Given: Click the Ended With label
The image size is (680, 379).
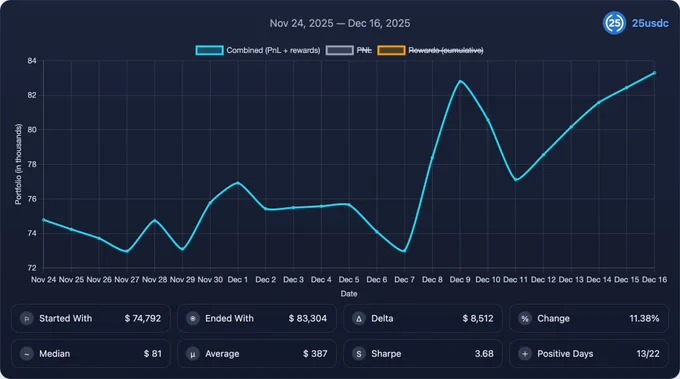Looking at the screenshot, I should (x=229, y=319).
